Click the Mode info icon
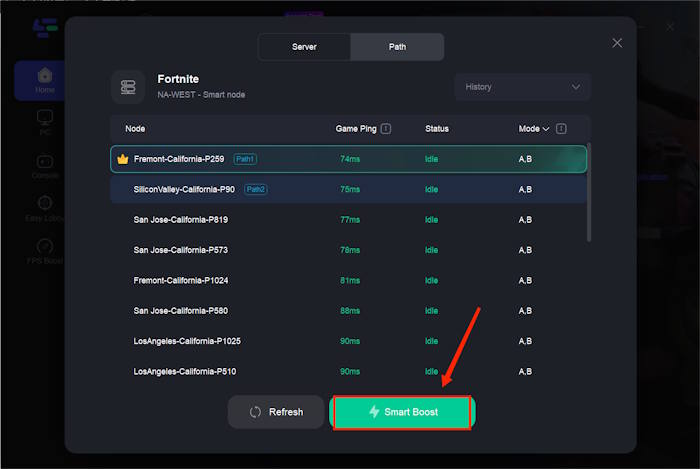Viewport: 700px width, 469px height. pyautogui.click(x=561, y=129)
